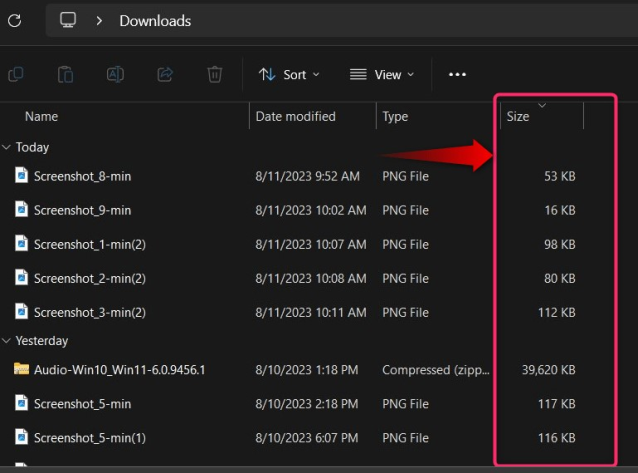The image size is (638, 473).
Task: Click the Refresh icon in address bar
Action: 14,20
